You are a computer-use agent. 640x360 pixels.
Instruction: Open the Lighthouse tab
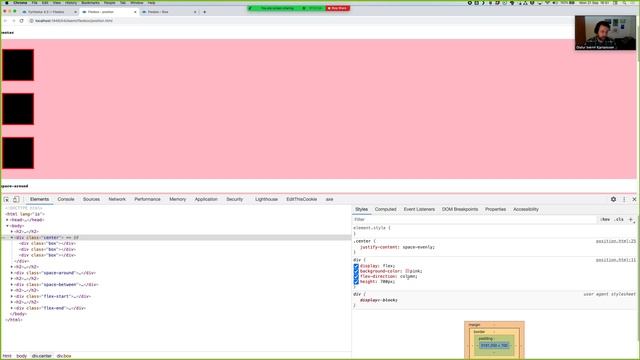pos(266,199)
